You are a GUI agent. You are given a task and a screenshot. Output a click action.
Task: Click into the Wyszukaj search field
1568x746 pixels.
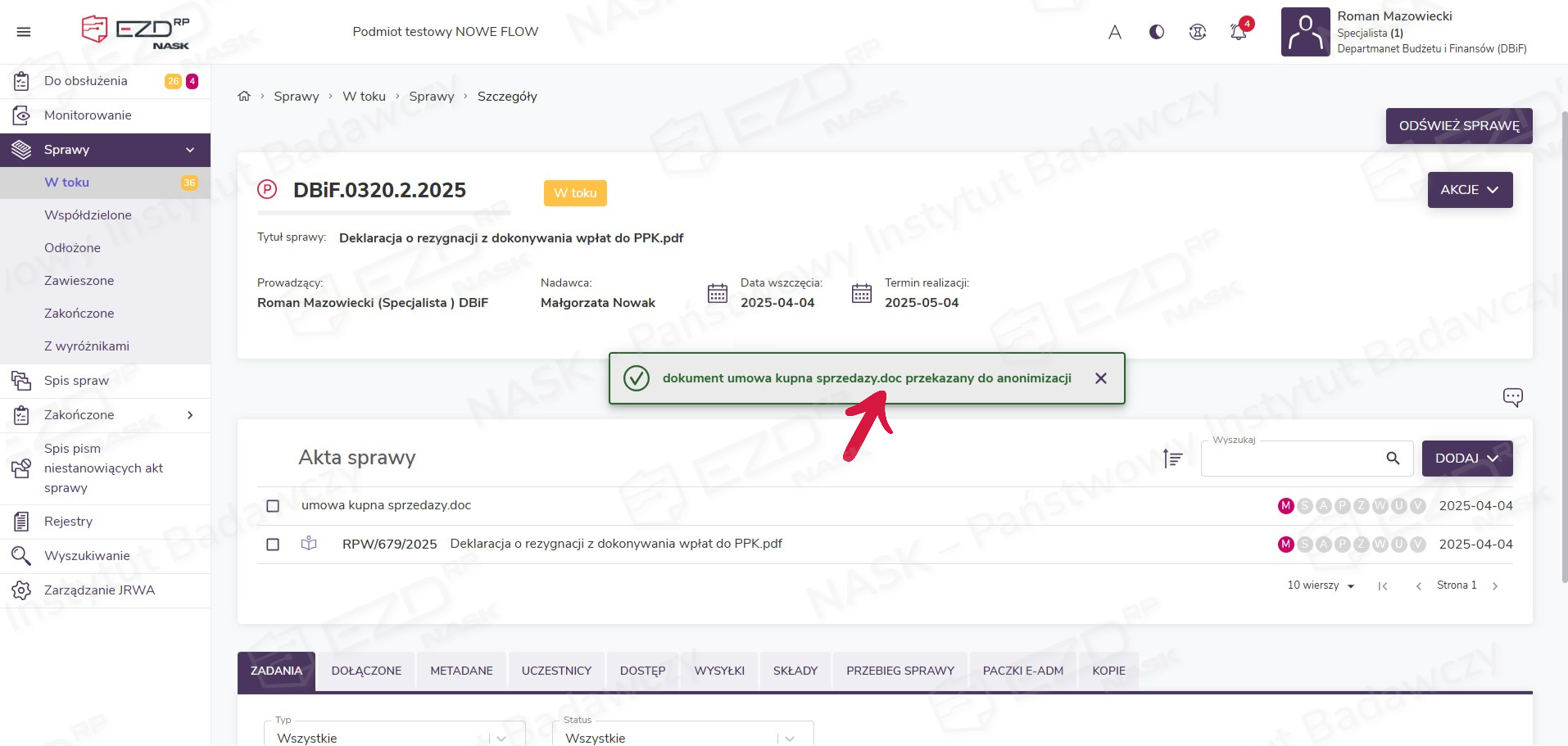pyautogui.click(x=1290, y=459)
